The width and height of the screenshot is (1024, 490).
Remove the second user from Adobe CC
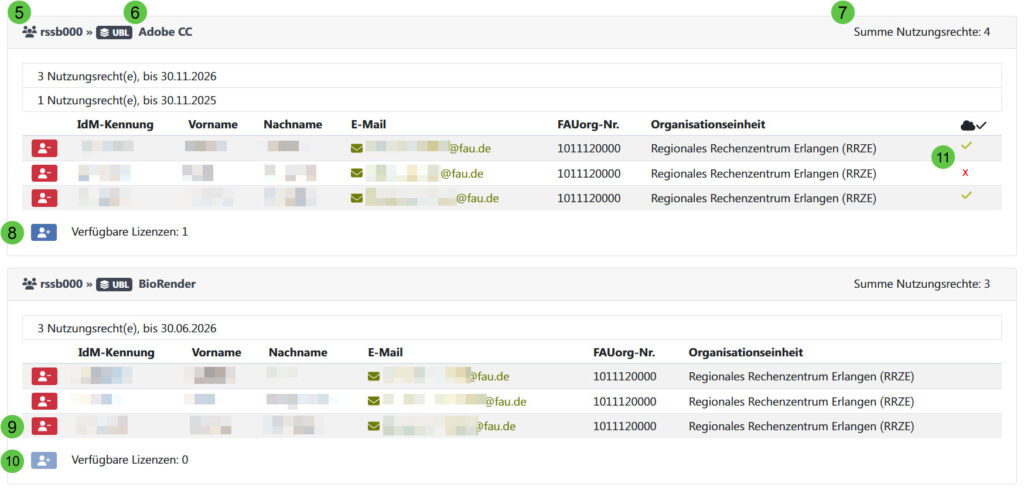point(44,173)
